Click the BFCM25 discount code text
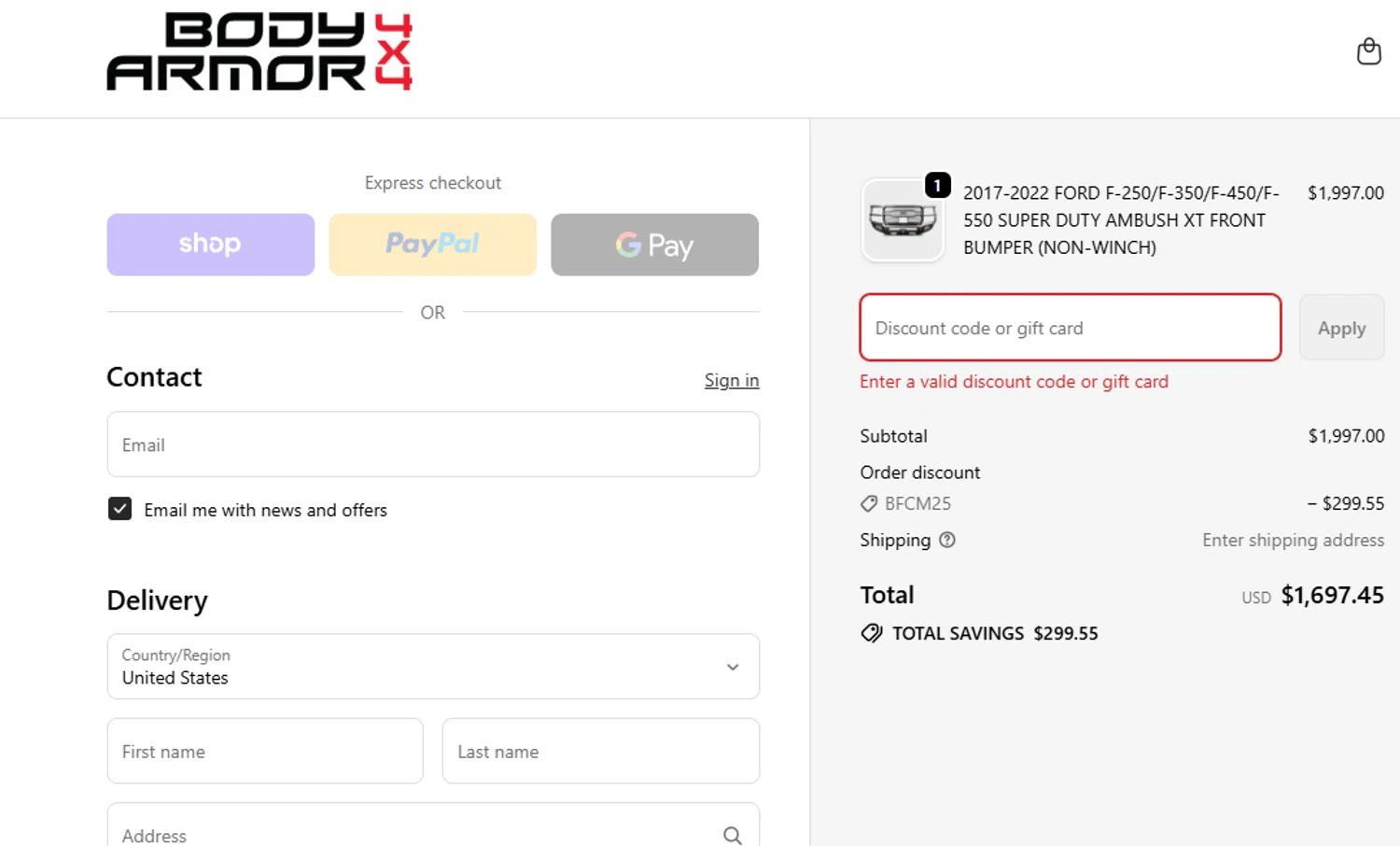Image resolution: width=1400 pixels, height=846 pixels. pos(917,503)
